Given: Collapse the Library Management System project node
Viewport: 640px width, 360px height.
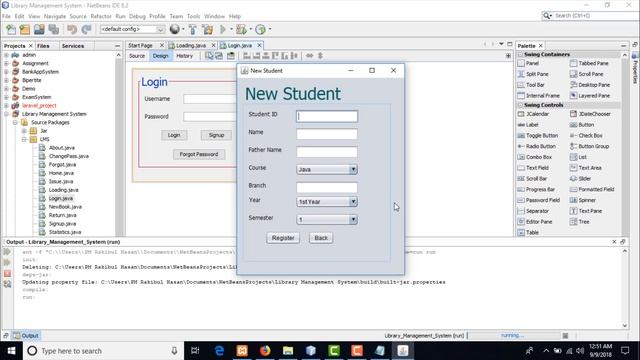Looking at the screenshot, I should 6,114.
